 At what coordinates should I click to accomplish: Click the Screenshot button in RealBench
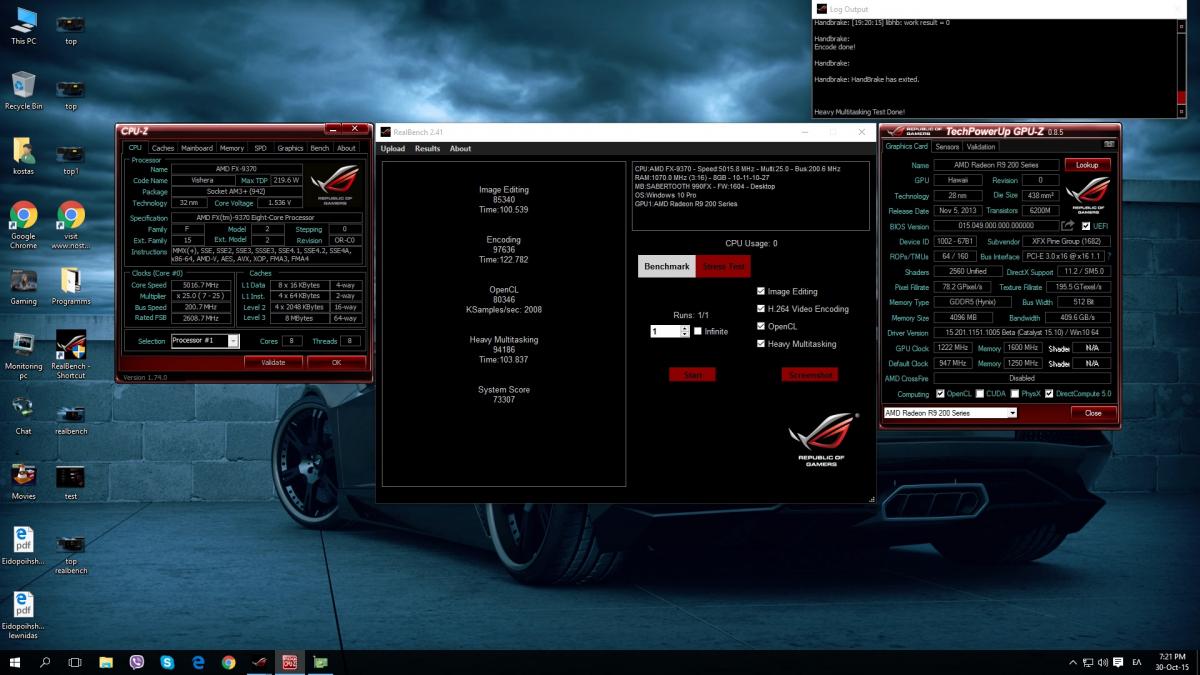pos(810,375)
